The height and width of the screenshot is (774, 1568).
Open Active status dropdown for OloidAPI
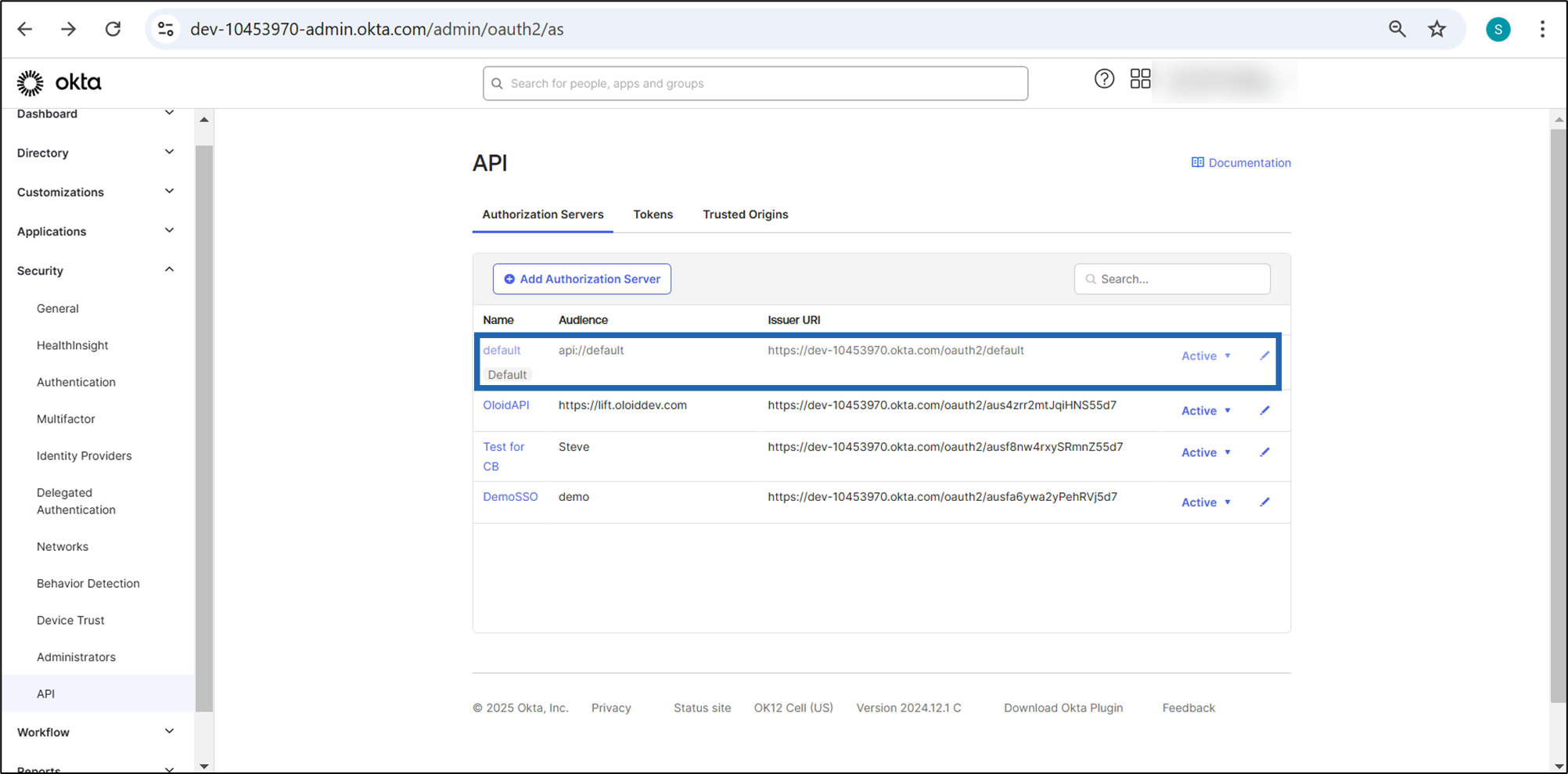1206,410
